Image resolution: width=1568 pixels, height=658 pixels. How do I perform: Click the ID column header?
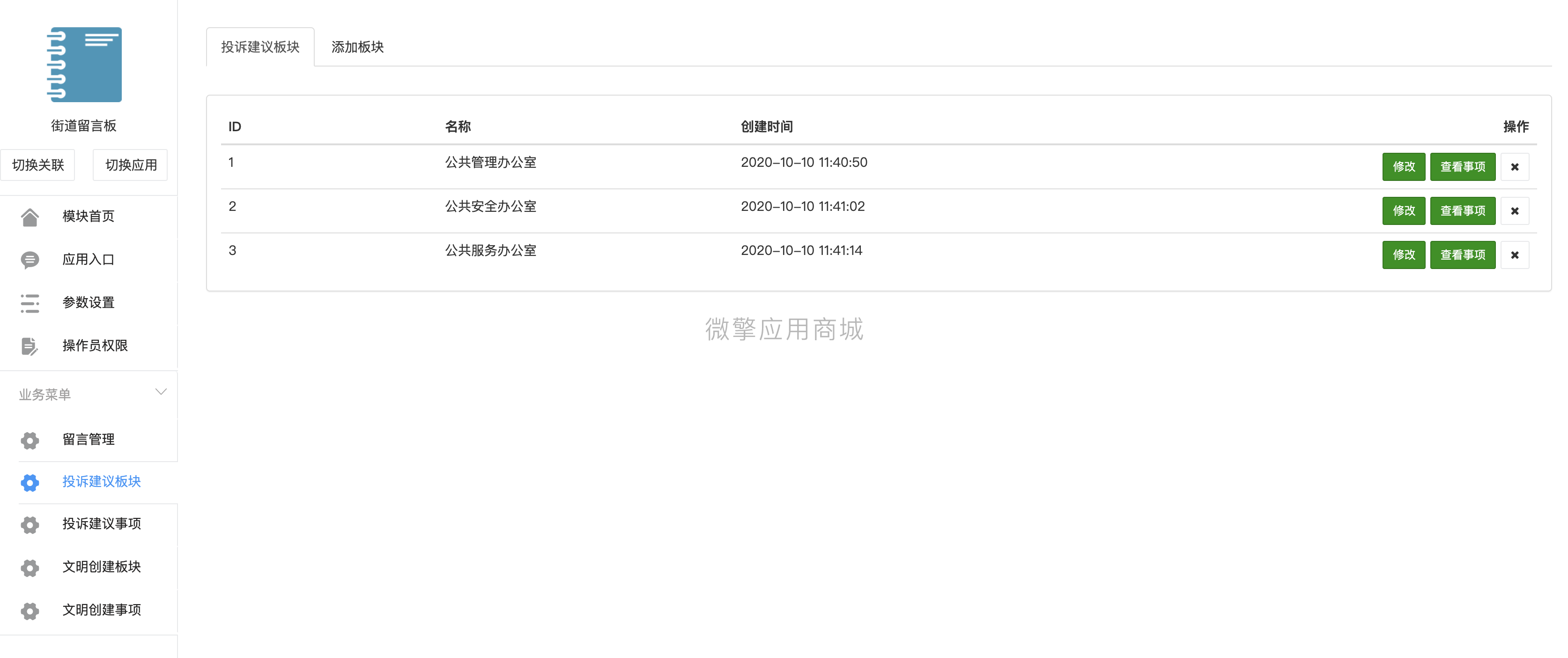click(x=235, y=127)
